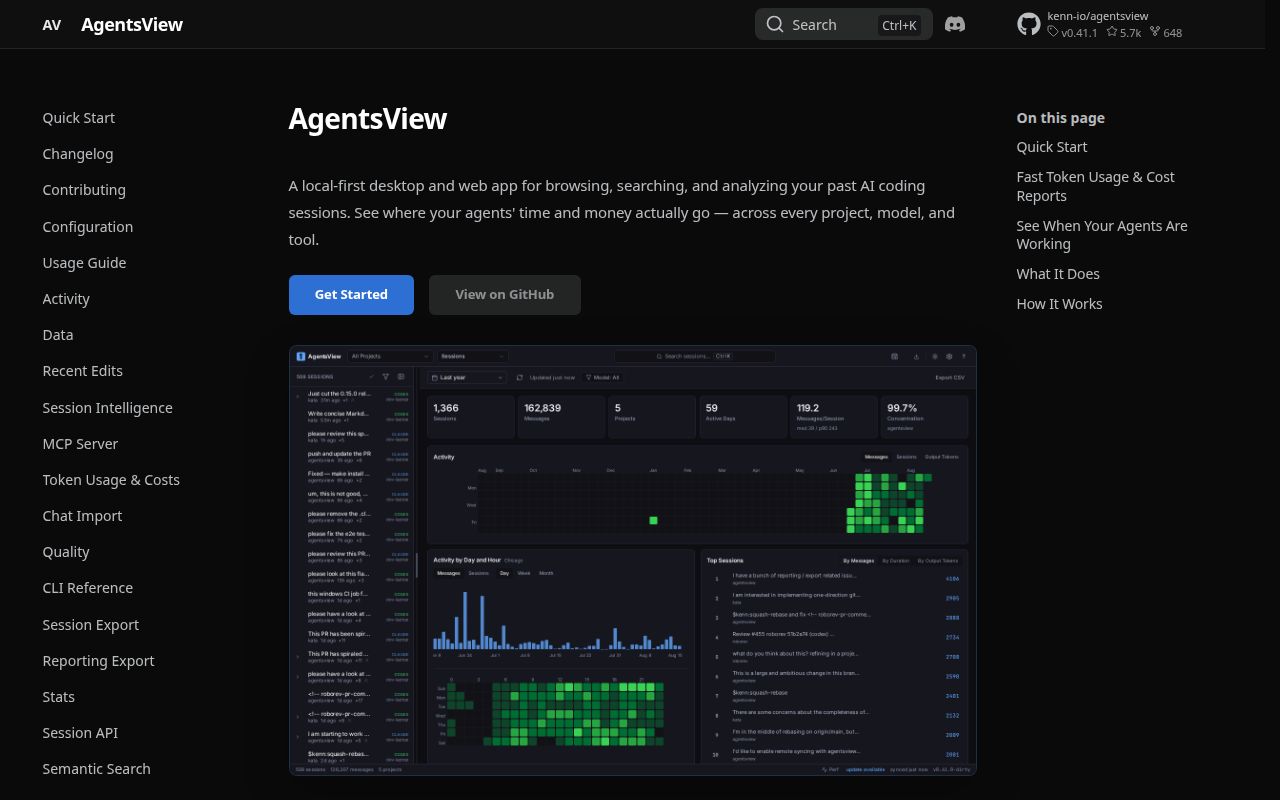Click the AgentsView site title
This screenshot has width=1280, height=800.
pos(132,25)
